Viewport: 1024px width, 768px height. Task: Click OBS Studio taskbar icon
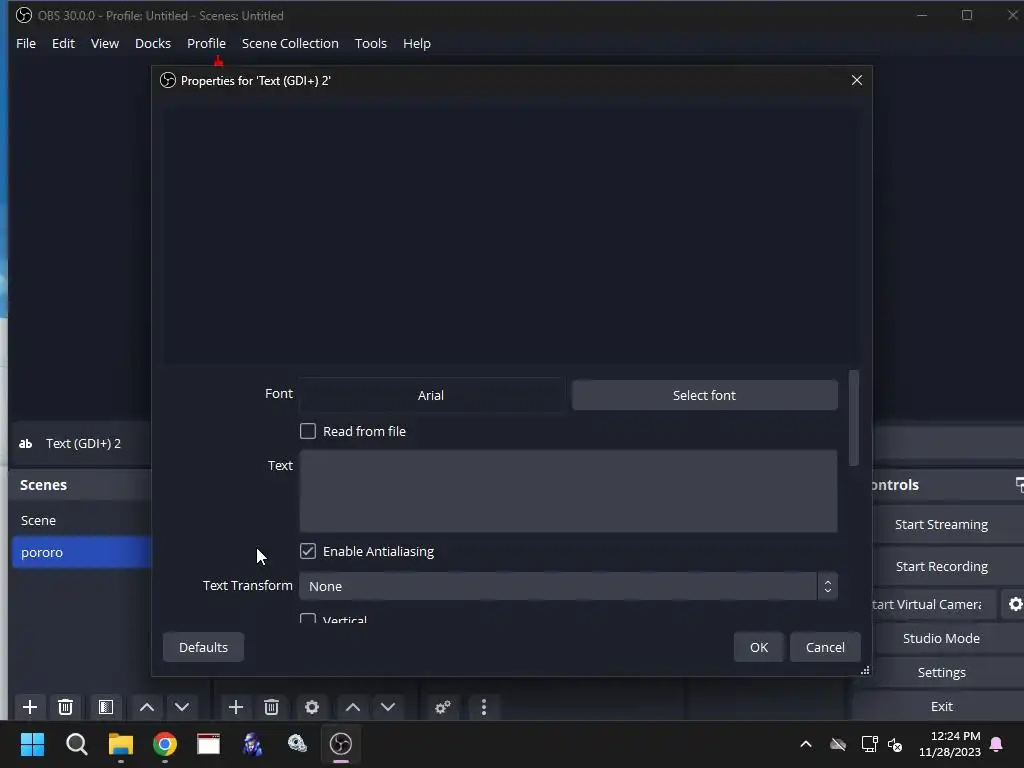(341, 744)
